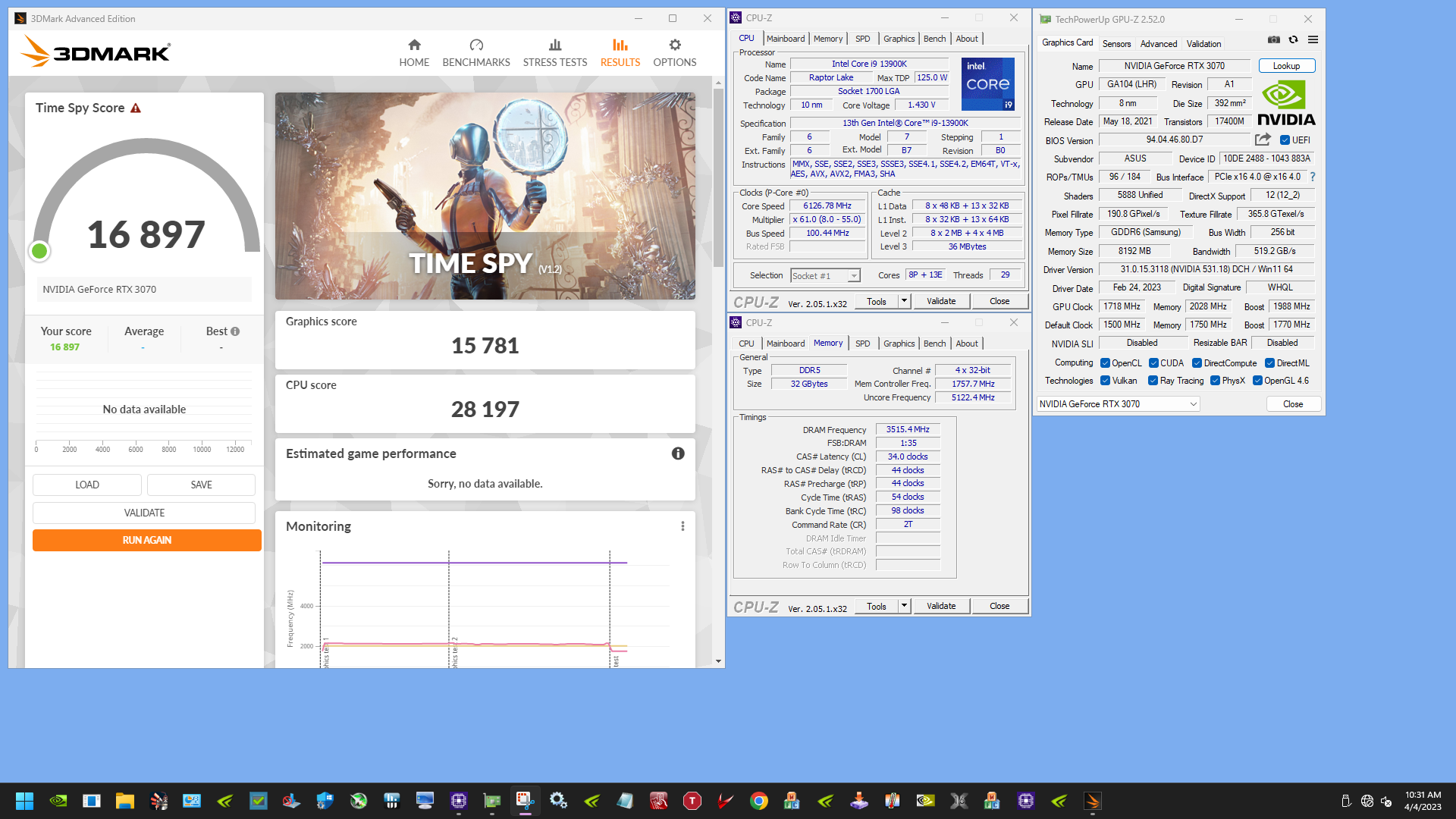Image resolution: width=1456 pixels, height=819 pixels.
Task: Click the 3DMark vertical scrollbar thumb
Action: coord(718,177)
